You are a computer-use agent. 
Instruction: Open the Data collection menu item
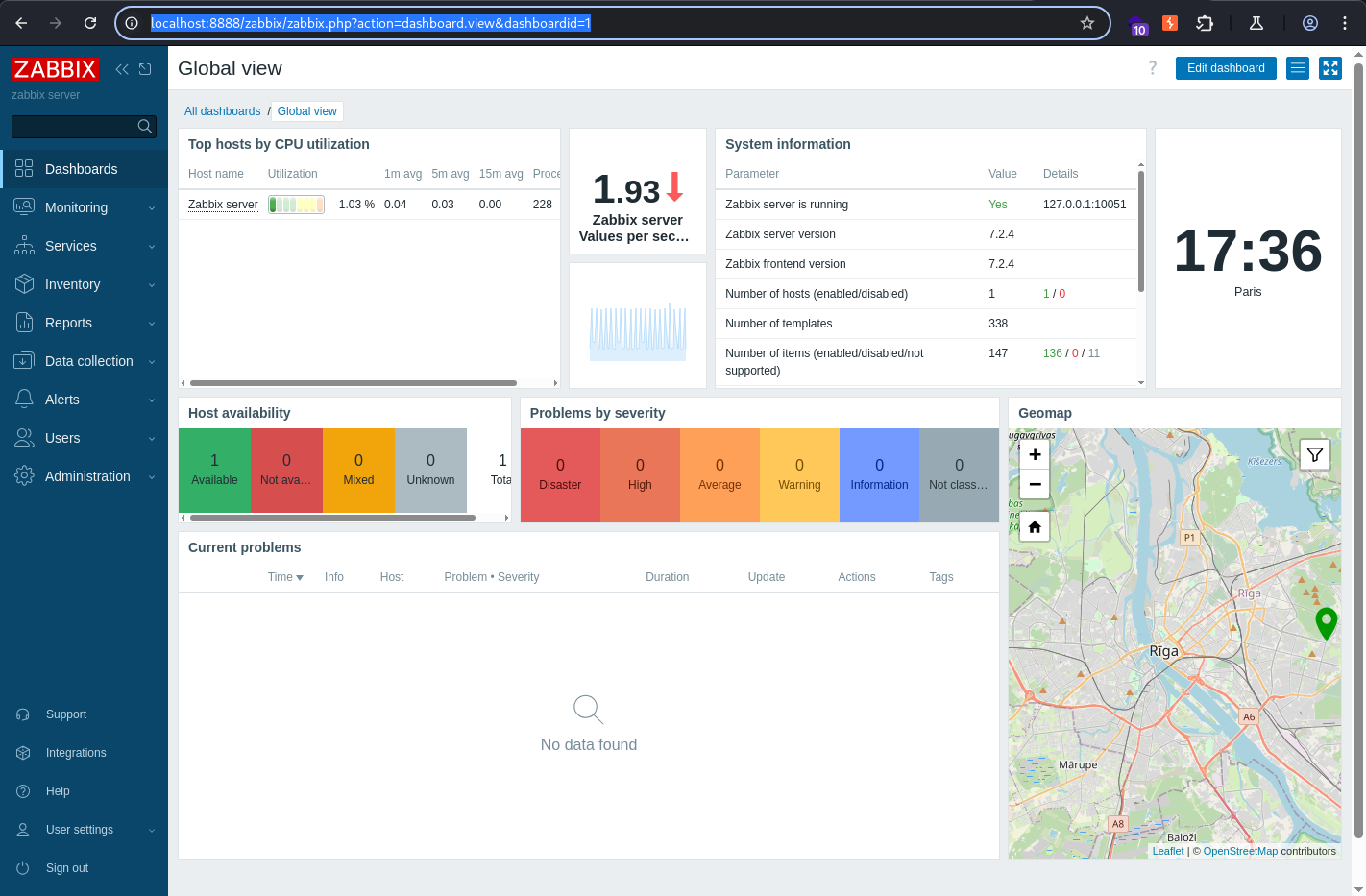click(x=84, y=361)
